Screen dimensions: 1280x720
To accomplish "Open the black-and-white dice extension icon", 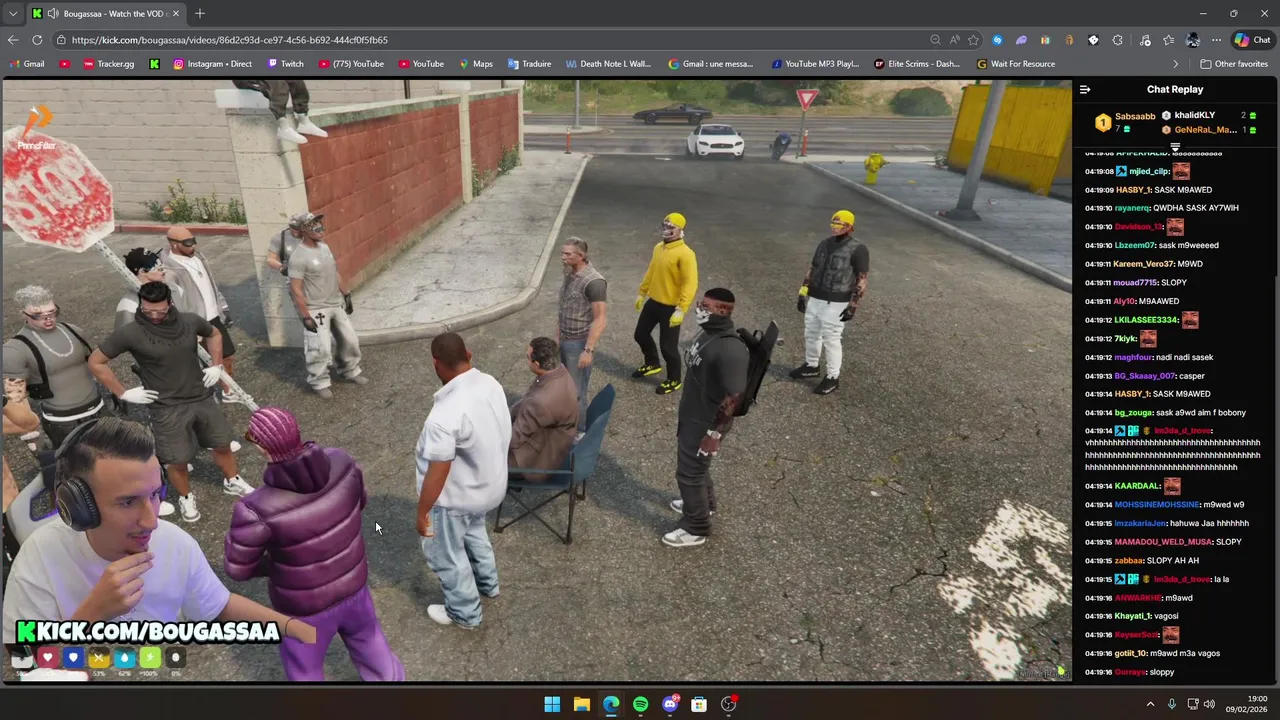I will 1093,40.
